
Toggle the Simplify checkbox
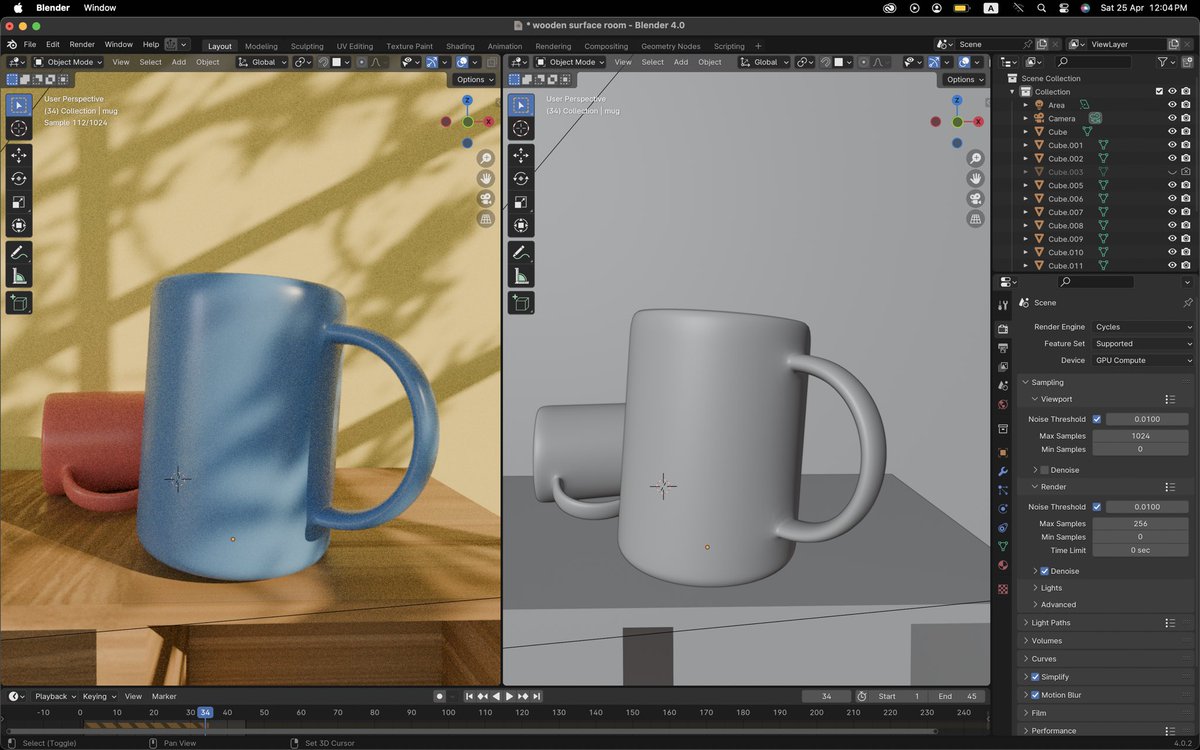pyautogui.click(x=1035, y=677)
